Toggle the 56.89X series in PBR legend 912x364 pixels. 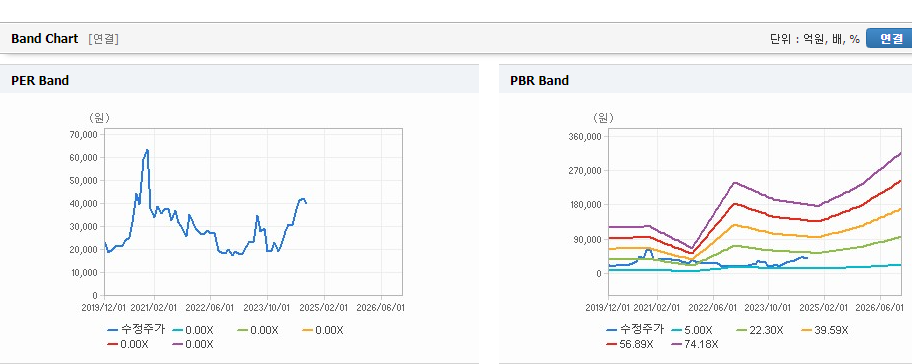[x=630, y=344]
